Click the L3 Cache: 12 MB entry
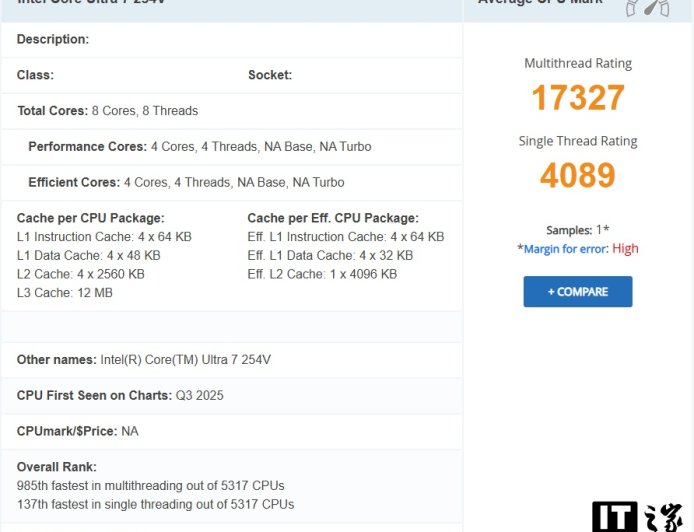Screen dimensions: 694x532 tap(65, 293)
